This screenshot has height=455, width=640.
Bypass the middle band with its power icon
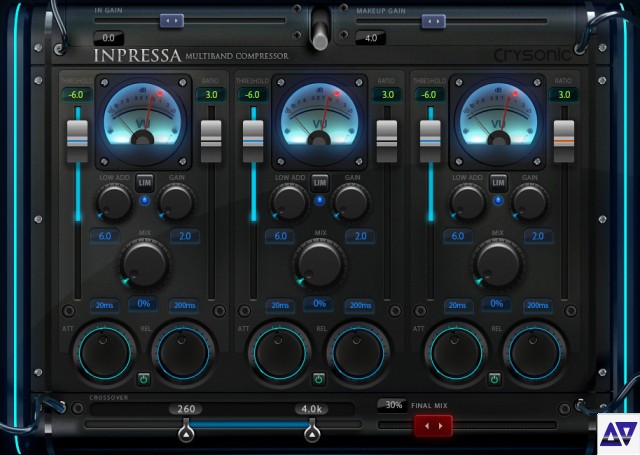coord(319,379)
